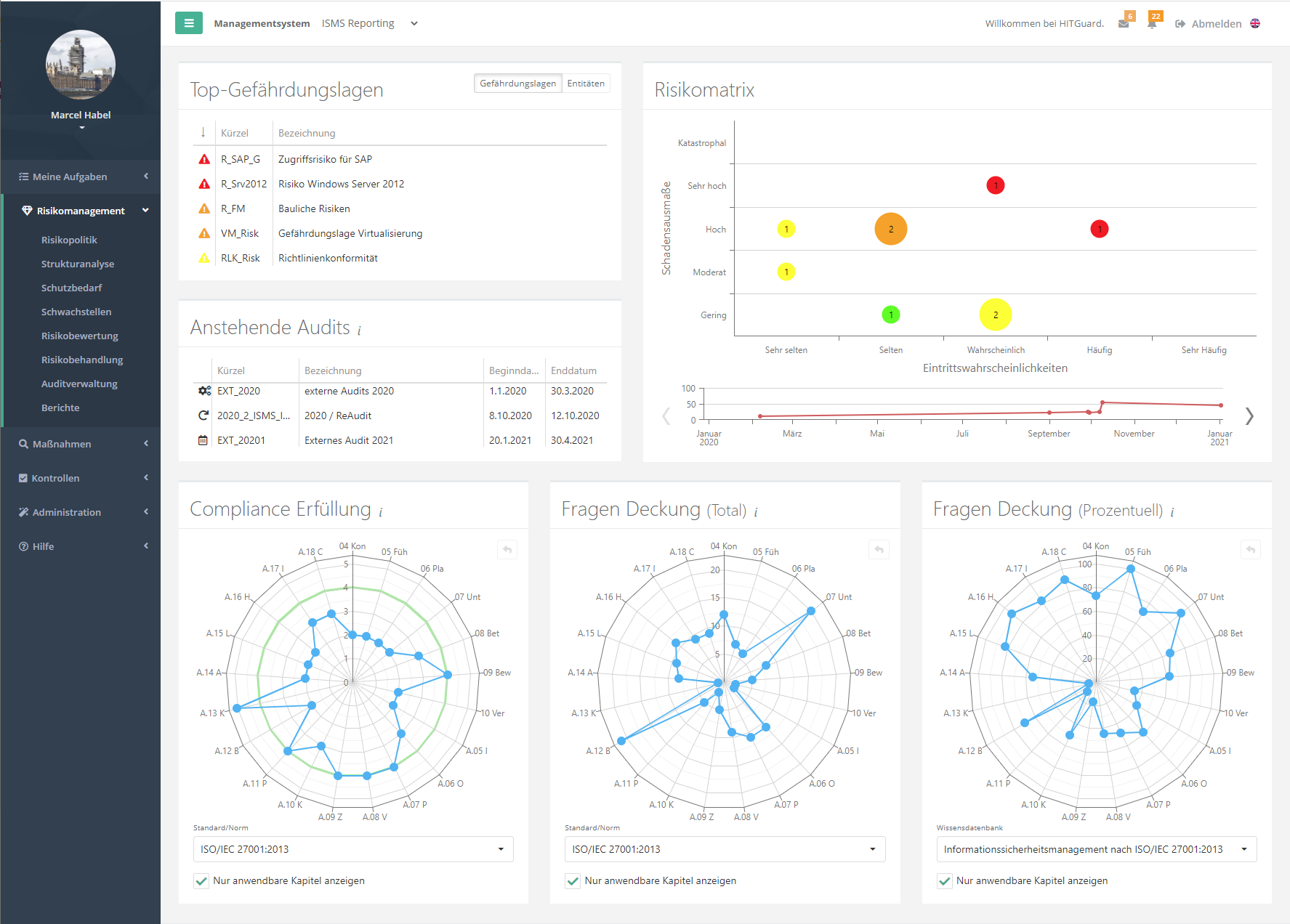This screenshot has width=1290, height=924.
Task: Open the notifications bell icon
Action: [x=1152, y=24]
